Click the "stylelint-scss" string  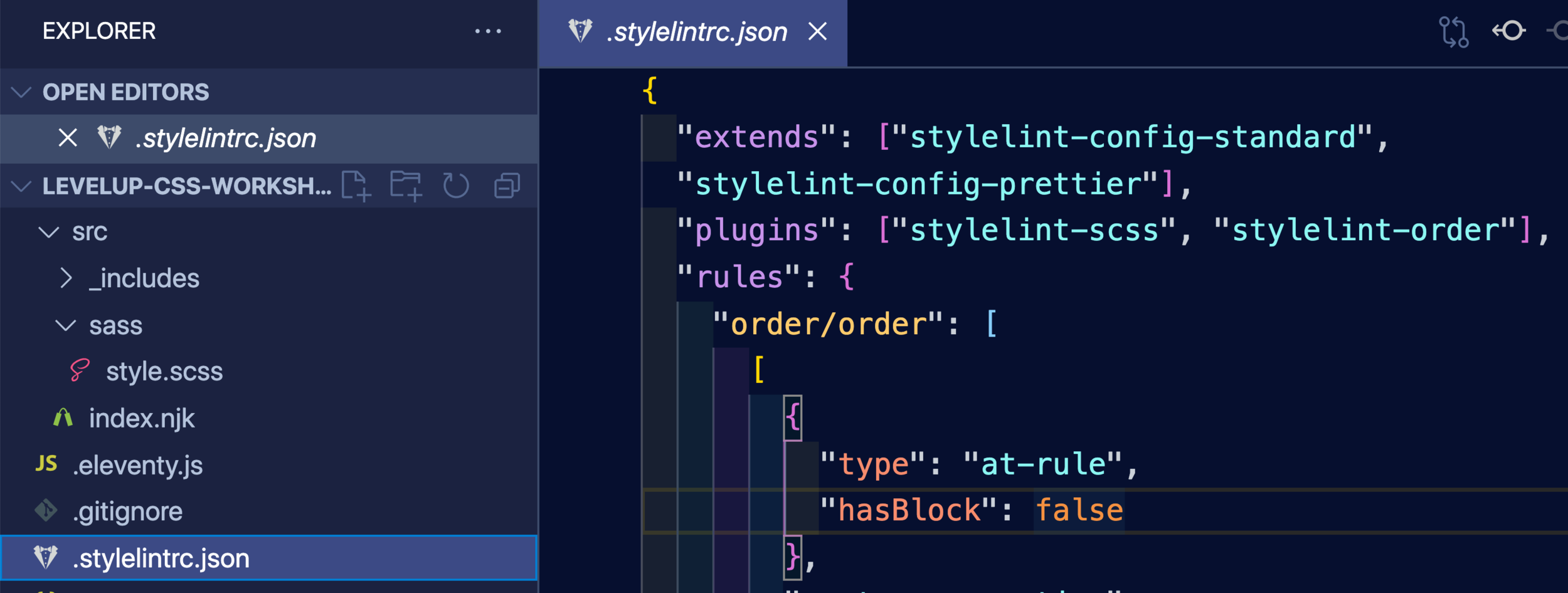(x=1034, y=231)
